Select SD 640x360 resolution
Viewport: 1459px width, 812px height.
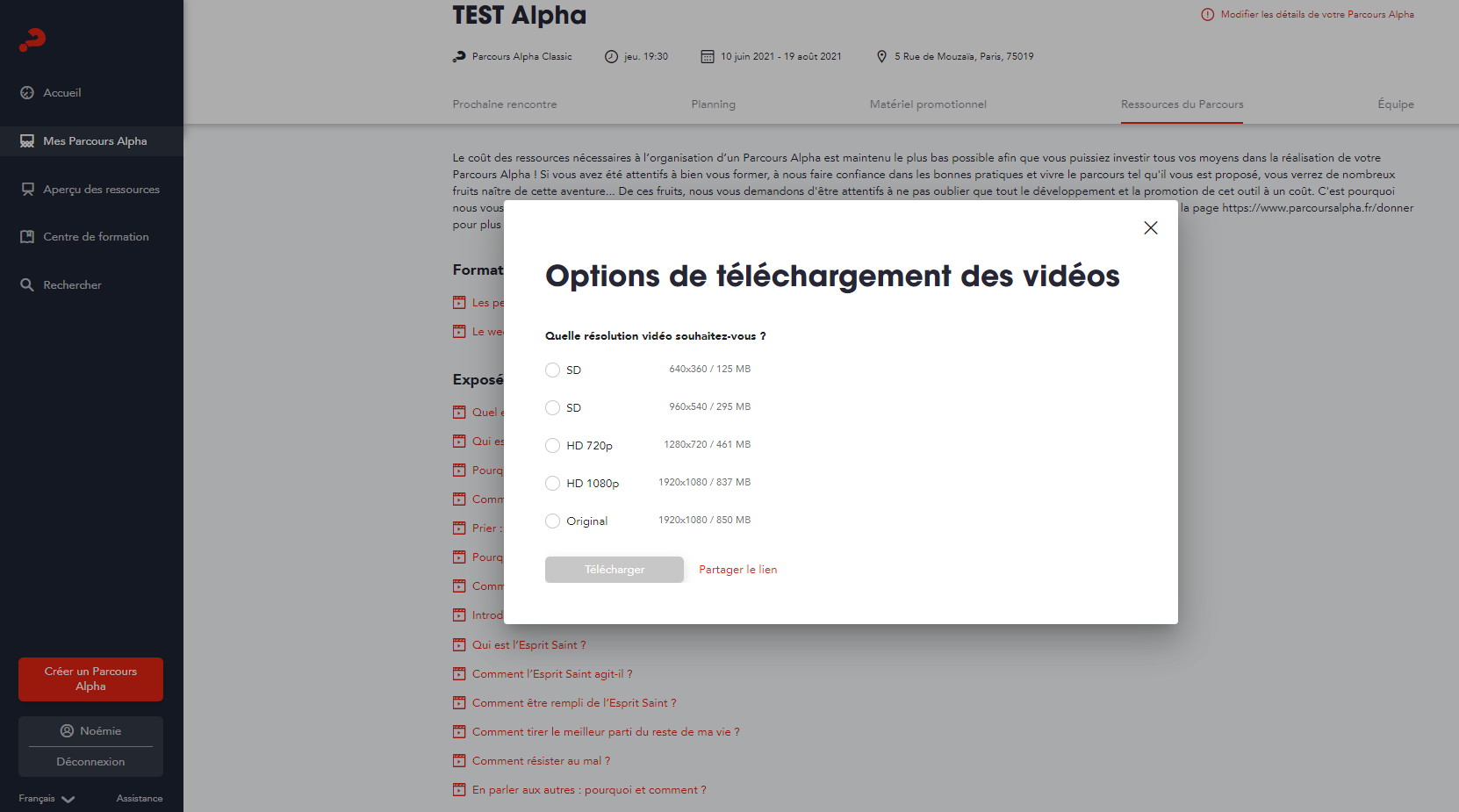(x=552, y=370)
